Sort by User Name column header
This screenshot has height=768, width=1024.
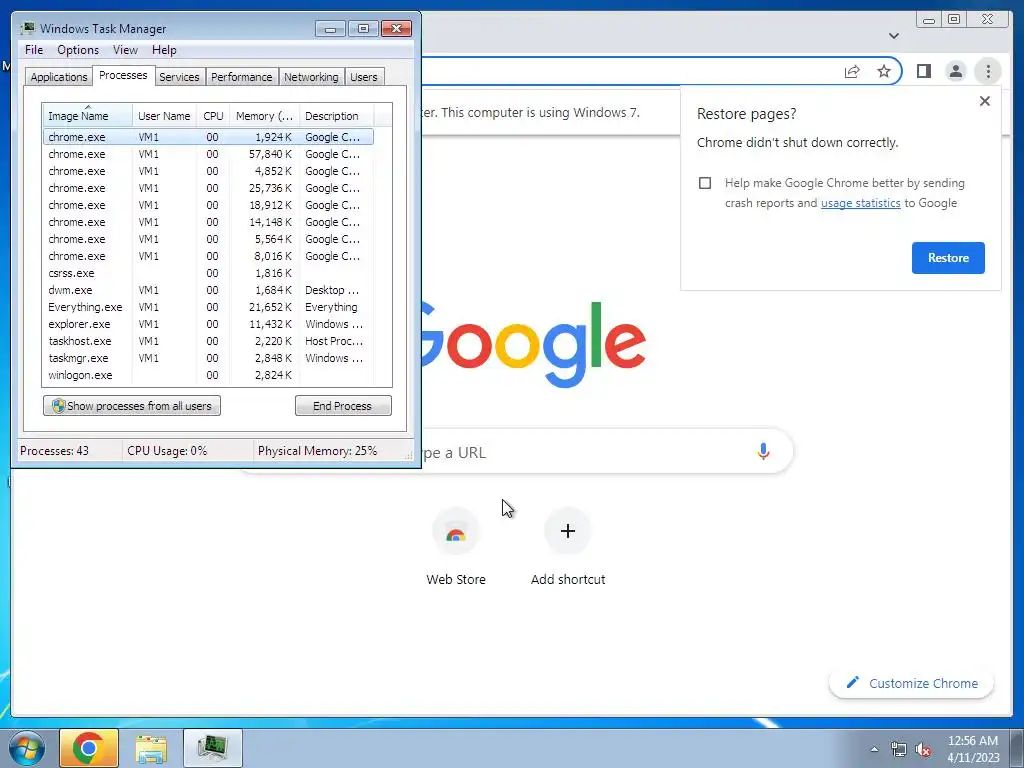(164, 116)
